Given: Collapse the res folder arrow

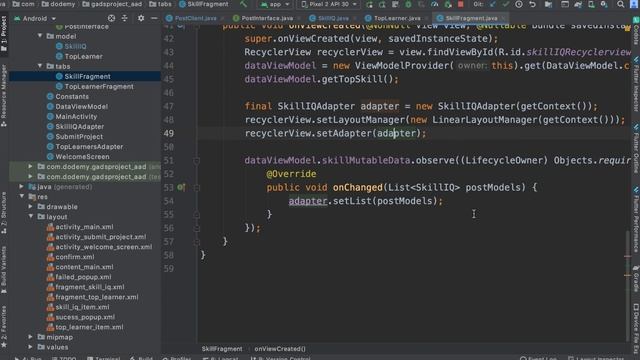Looking at the screenshot, I should [21, 196].
